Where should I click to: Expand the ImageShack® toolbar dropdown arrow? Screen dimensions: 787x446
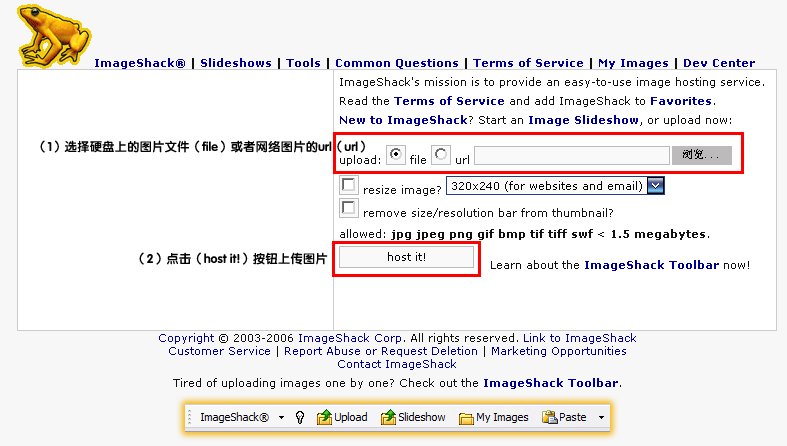click(281, 417)
